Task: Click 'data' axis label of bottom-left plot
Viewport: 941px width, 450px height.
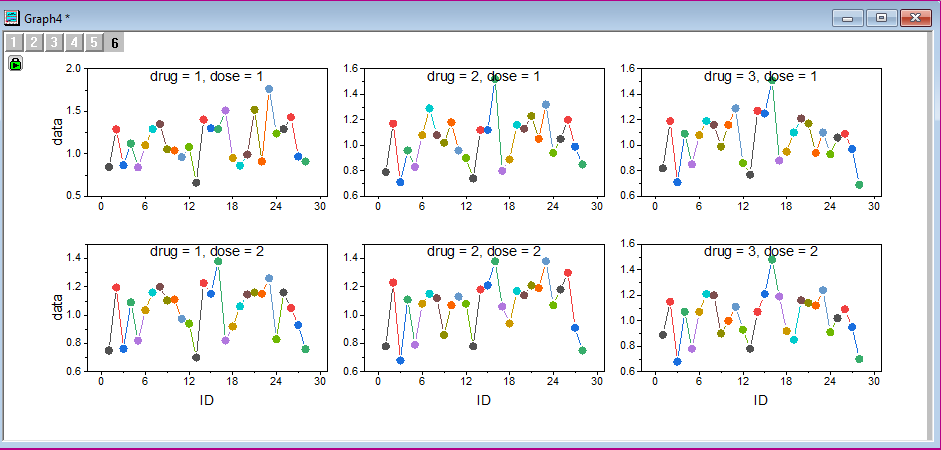Action: point(58,307)
